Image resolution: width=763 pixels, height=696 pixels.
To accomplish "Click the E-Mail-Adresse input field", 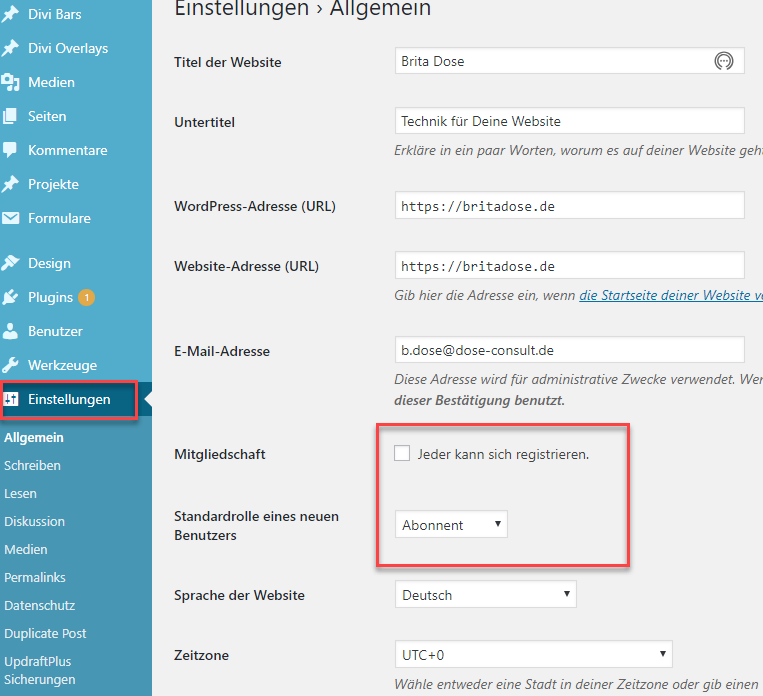I will [x=569, y=350].
